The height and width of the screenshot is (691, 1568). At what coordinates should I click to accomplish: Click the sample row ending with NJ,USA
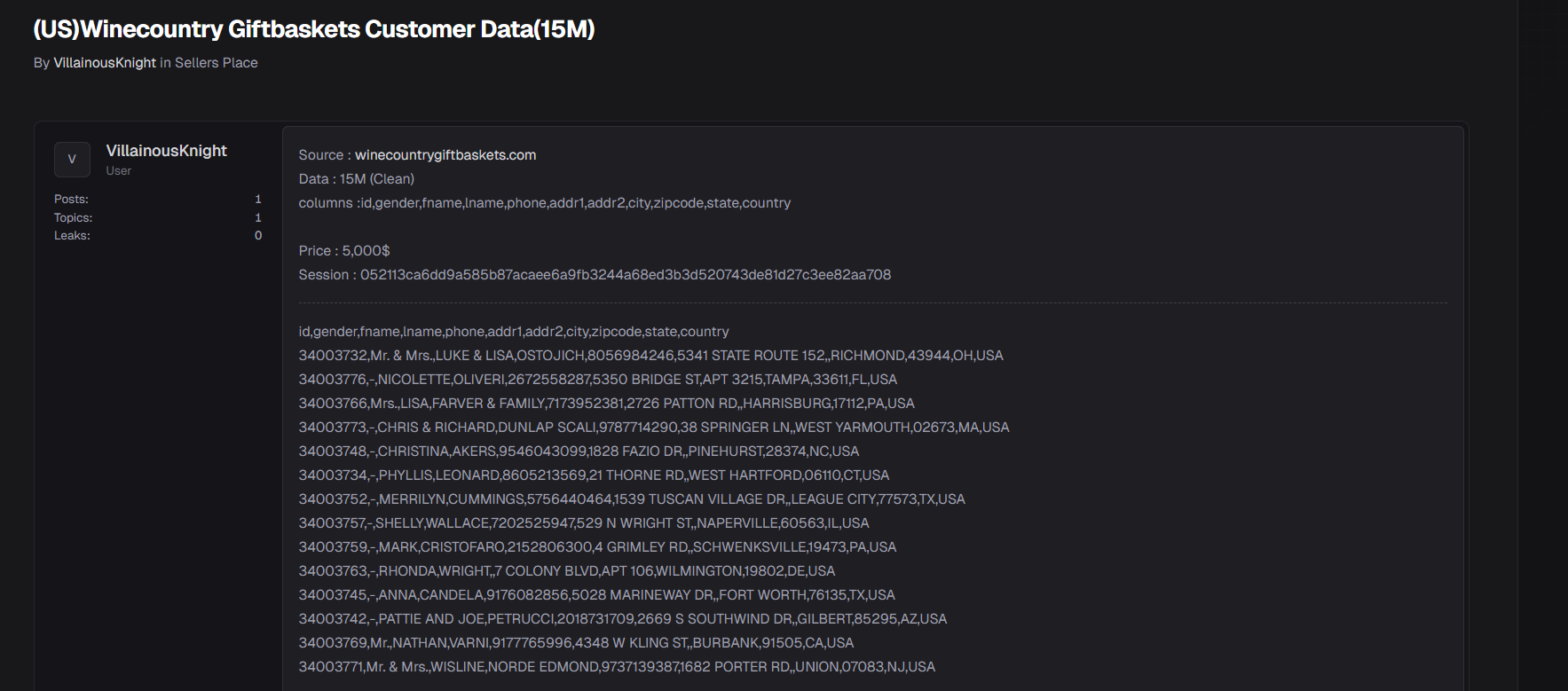(617, 667)
